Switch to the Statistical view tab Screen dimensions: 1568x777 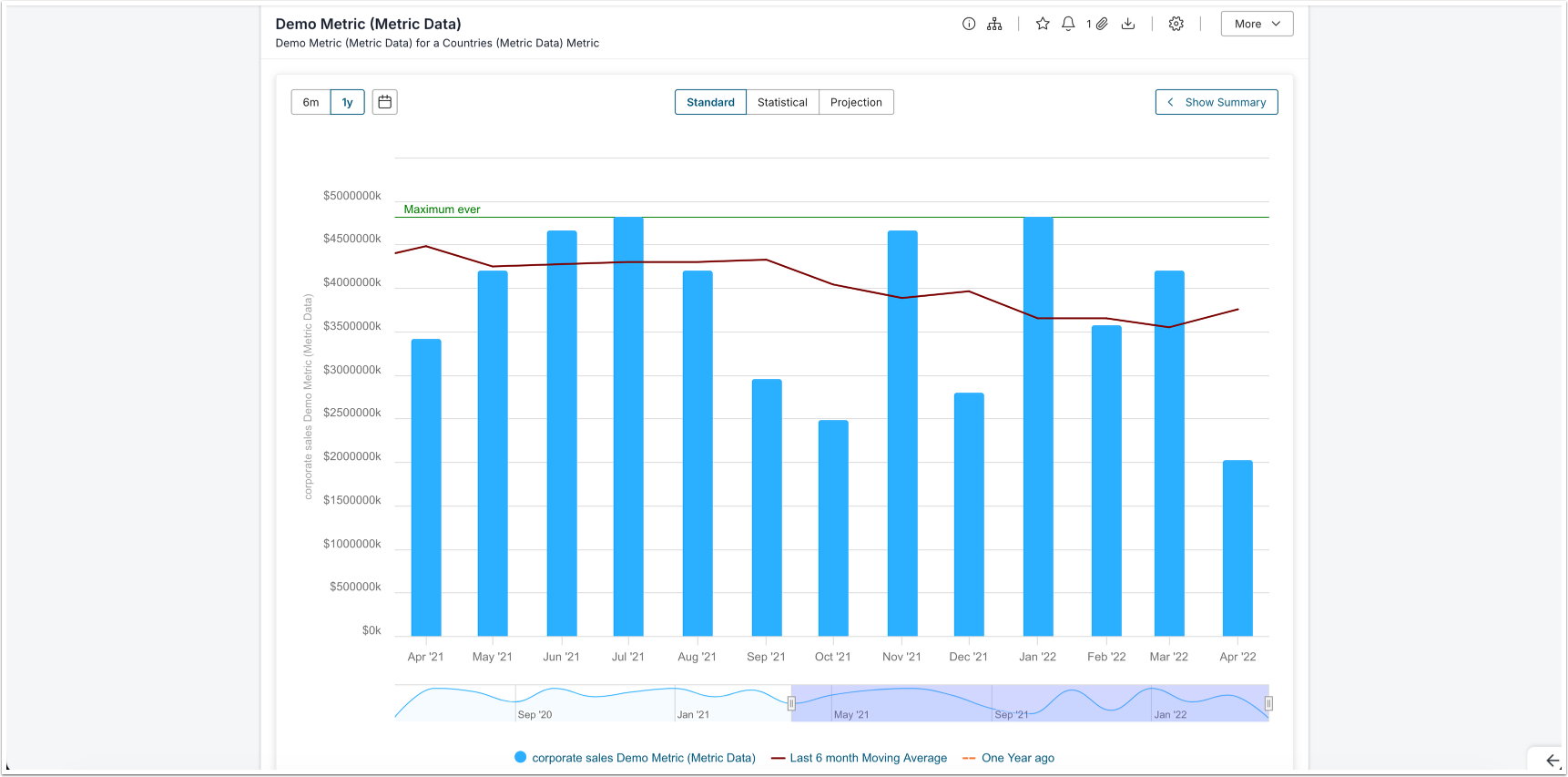(782, 102)
